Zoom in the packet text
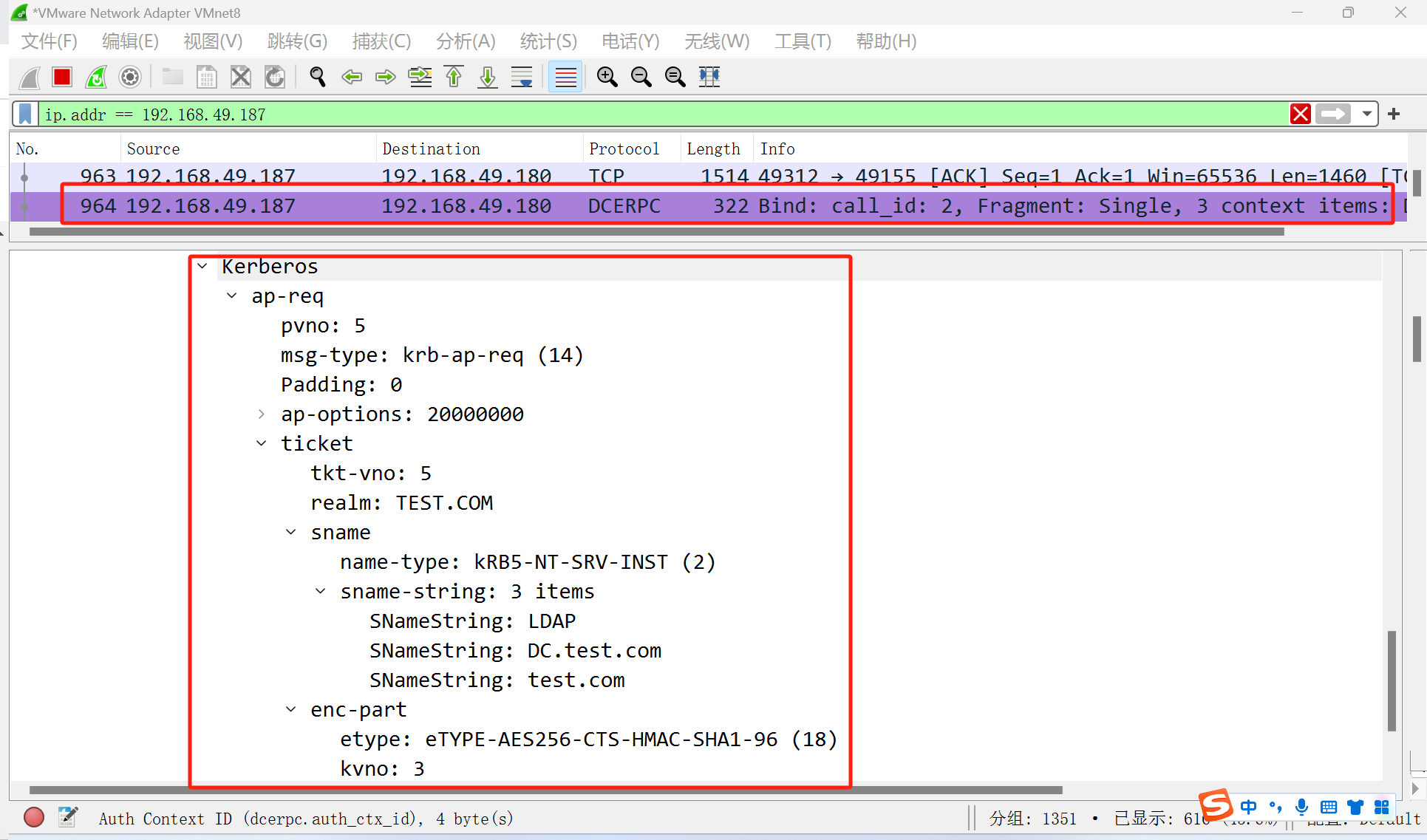 point(607,77)
